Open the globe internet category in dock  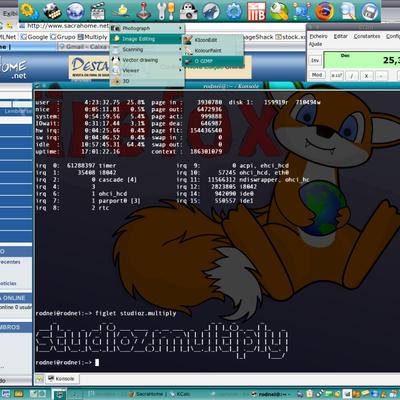pyautogui.click(x=75, y=11)
